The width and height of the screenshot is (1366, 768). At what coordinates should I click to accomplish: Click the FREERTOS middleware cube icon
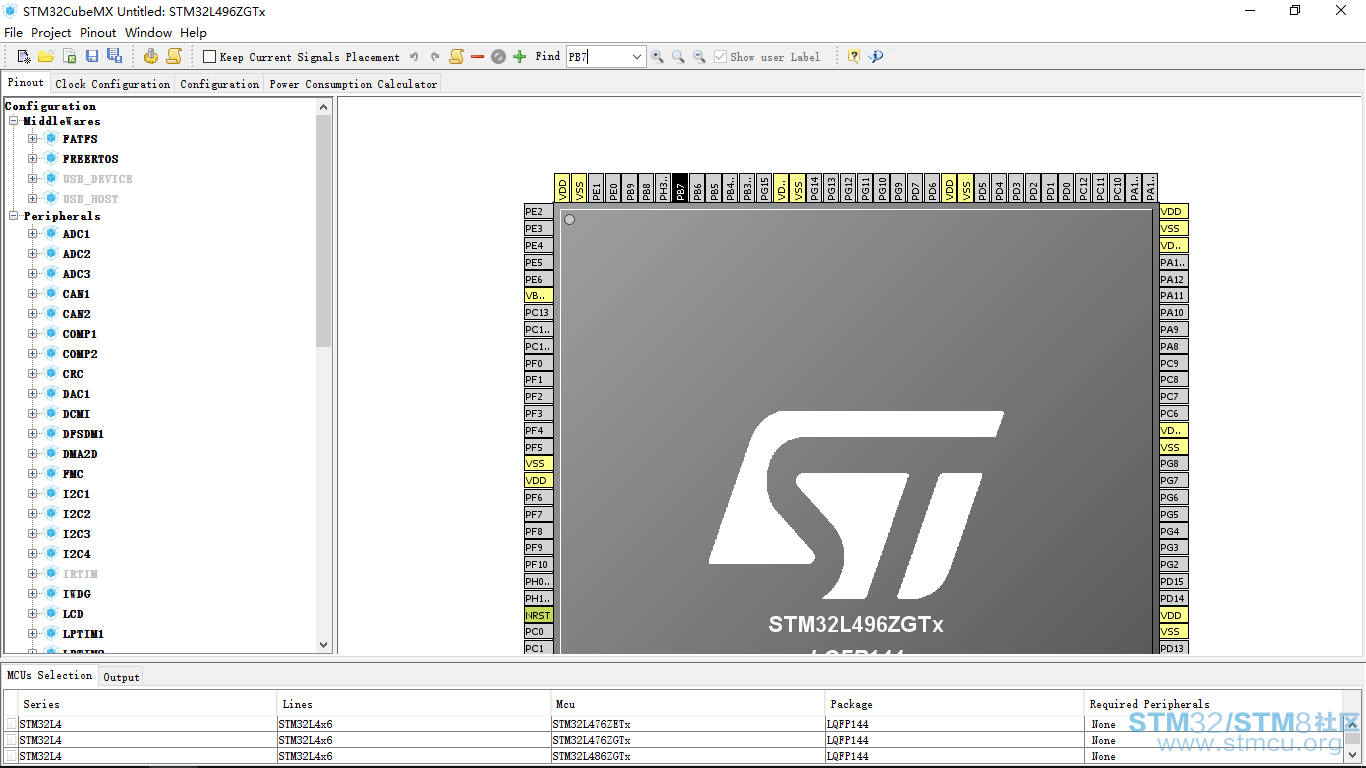[x=51, y=159]
